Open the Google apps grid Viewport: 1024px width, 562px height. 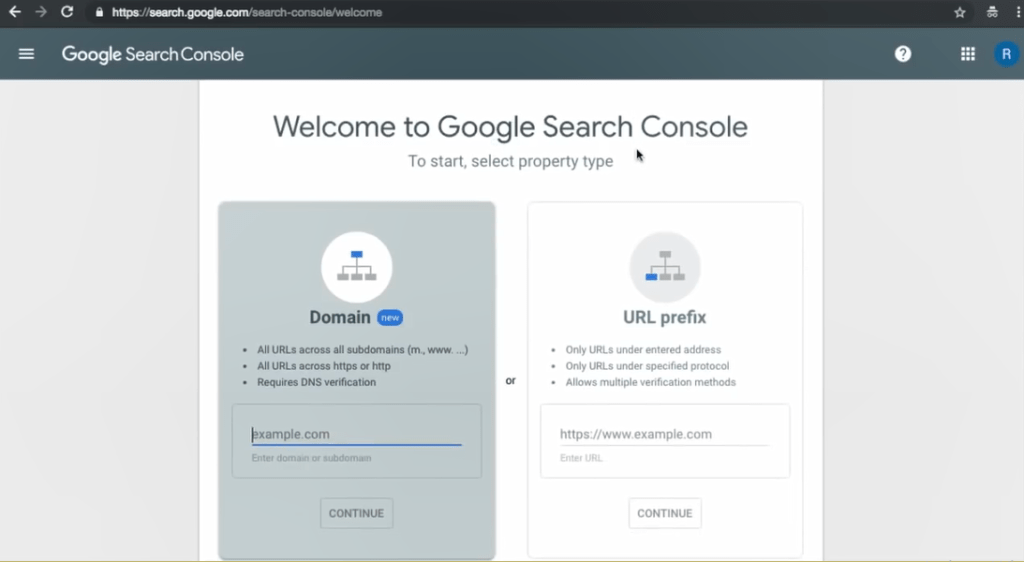968,54
